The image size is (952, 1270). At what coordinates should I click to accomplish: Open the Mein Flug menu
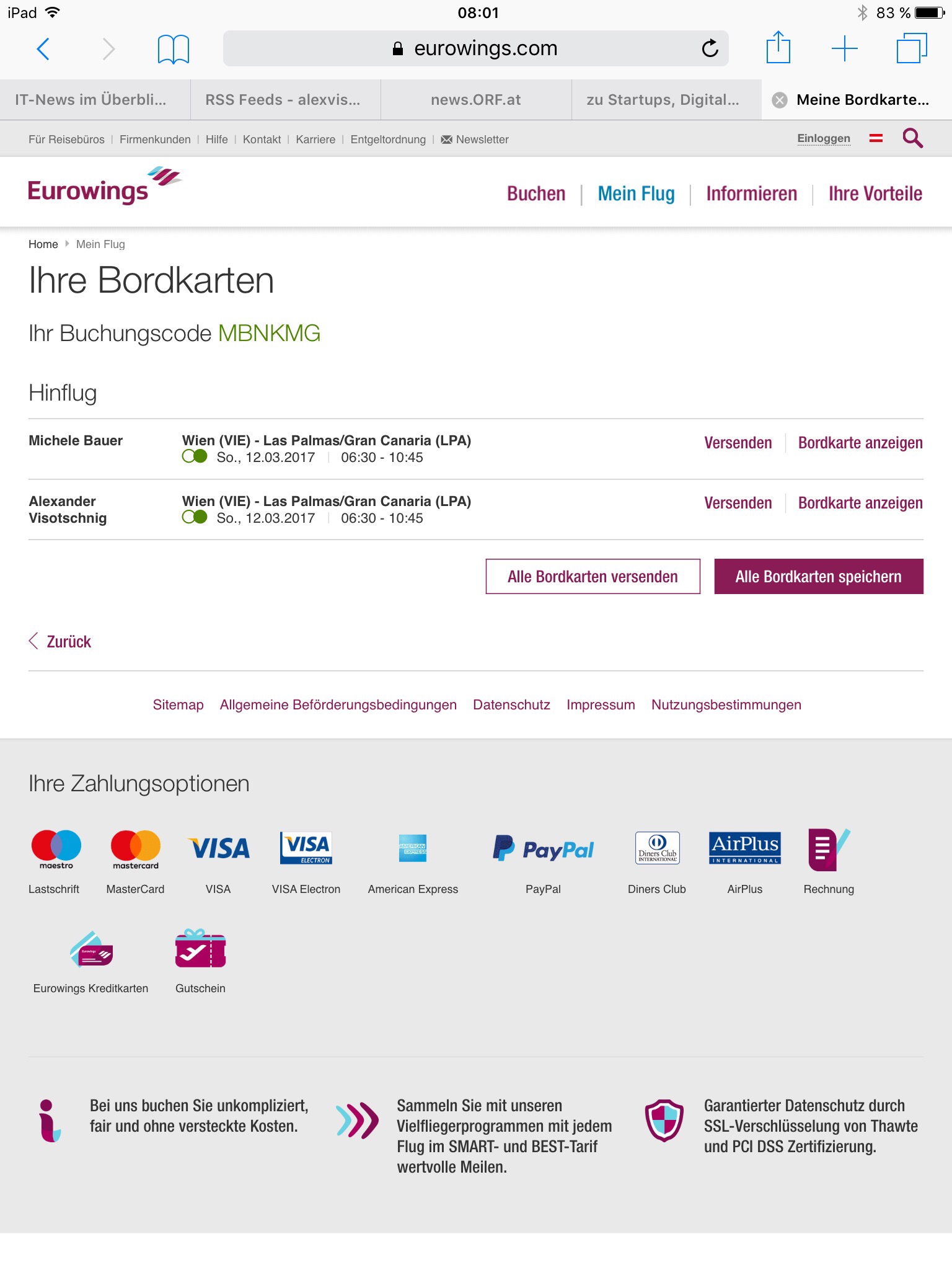(x=636, y=193)
